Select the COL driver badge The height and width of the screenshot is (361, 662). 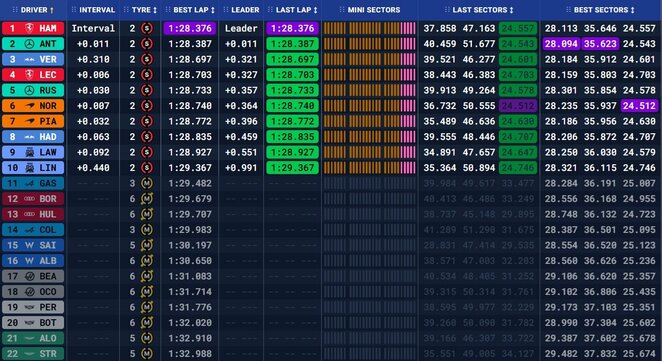click(33, 230)
